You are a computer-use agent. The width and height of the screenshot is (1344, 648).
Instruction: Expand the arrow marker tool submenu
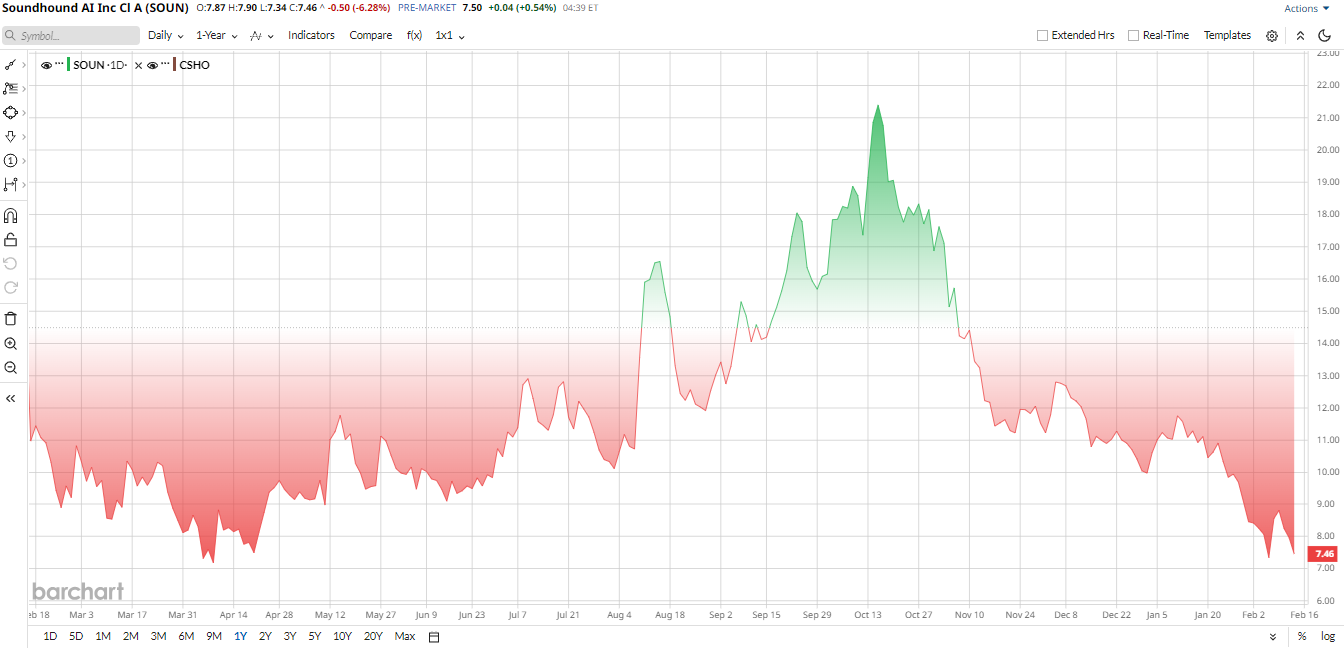coord(23,137)
